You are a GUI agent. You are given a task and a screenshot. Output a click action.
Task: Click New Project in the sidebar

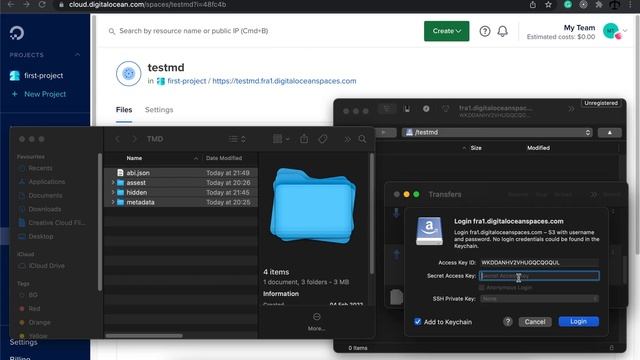(x=45, y=94)
